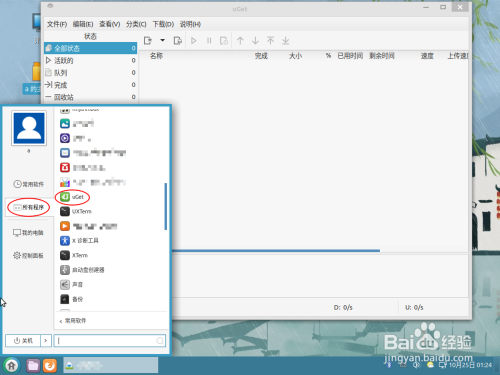The width and height of the screenshot is (500, 375).
Task: Select the 完成 status row
Action: 91,85
